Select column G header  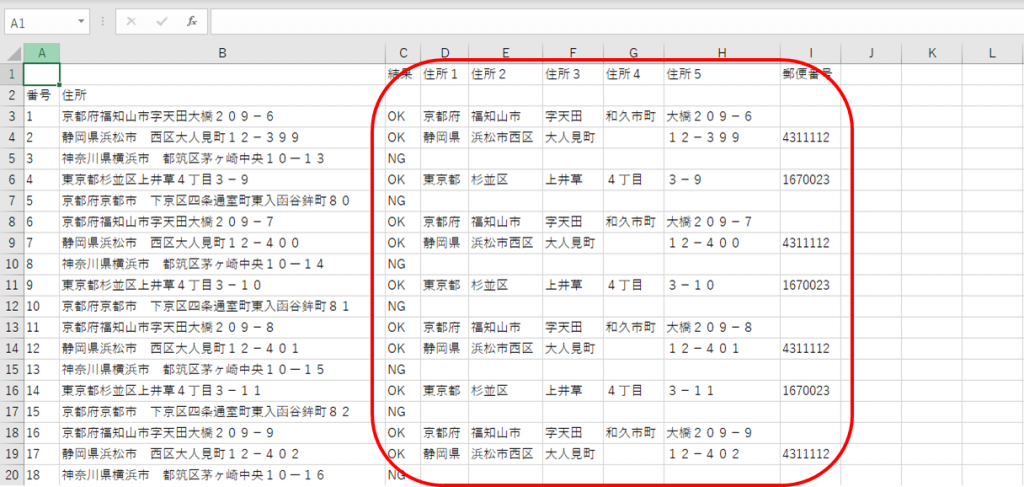coord(633,54)
